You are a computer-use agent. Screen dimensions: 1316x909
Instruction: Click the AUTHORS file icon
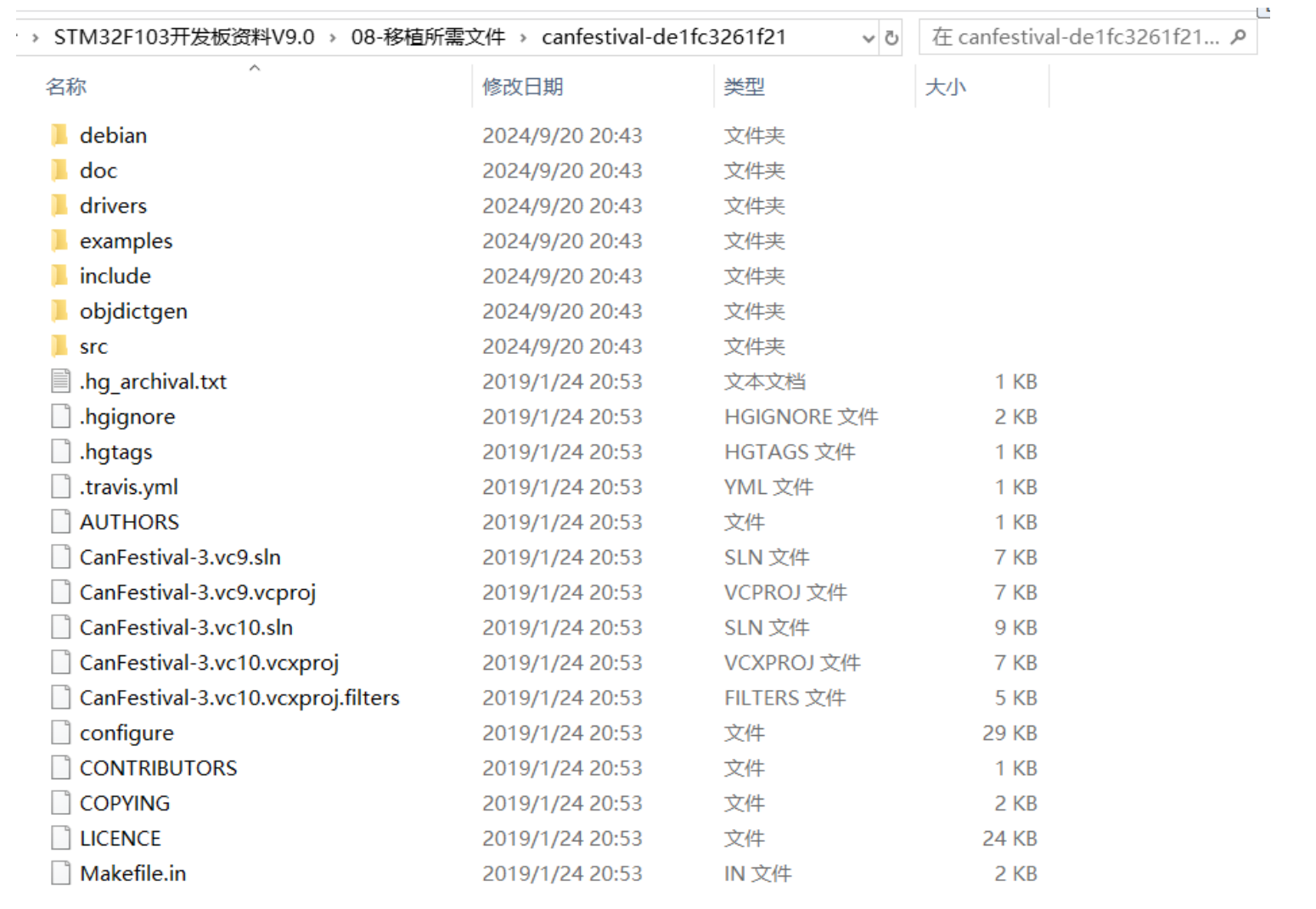pyautogui.click(x=60, y=522)
